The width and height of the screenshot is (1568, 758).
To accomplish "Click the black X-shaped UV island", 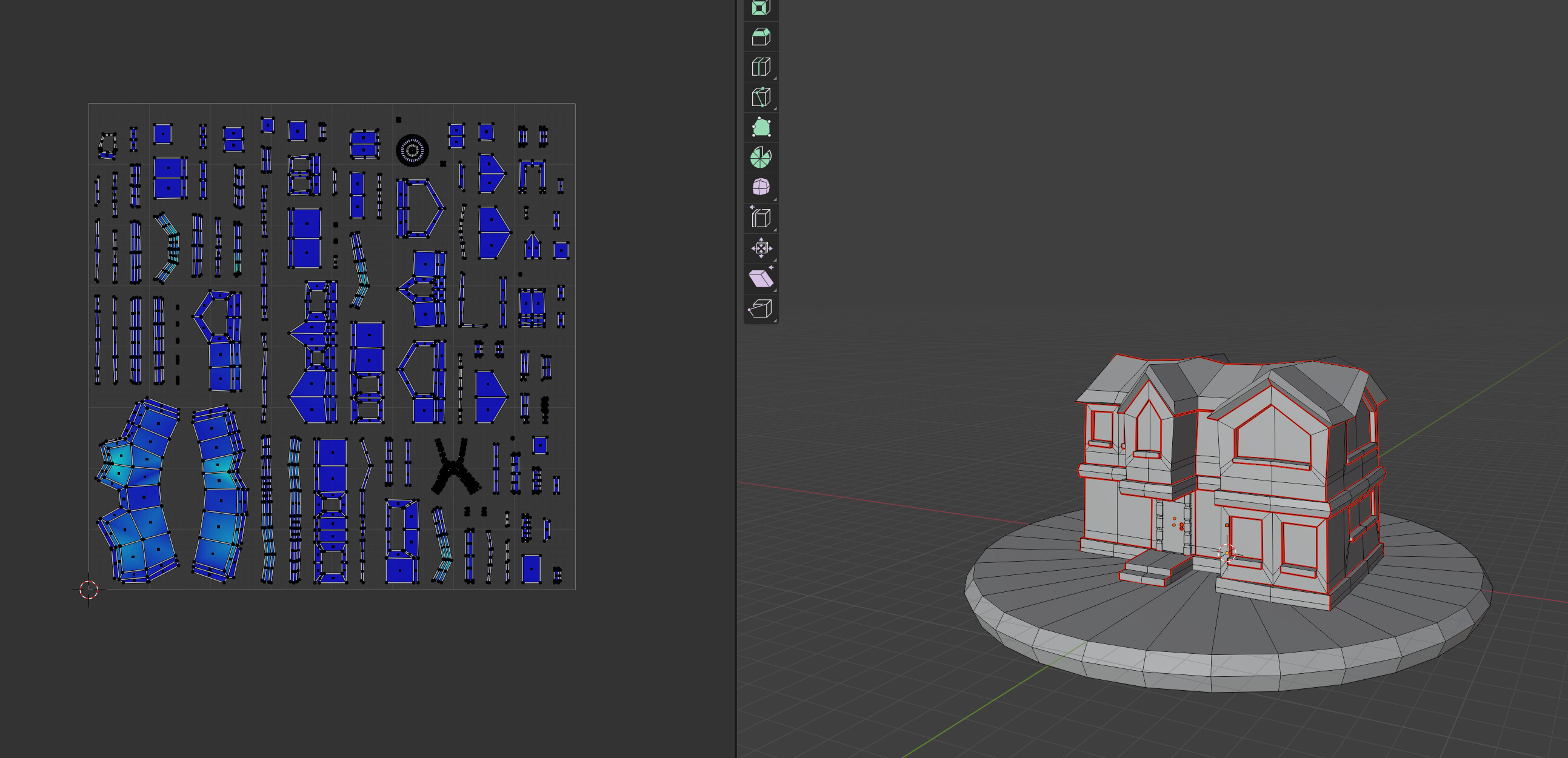I will pos(453,467).
